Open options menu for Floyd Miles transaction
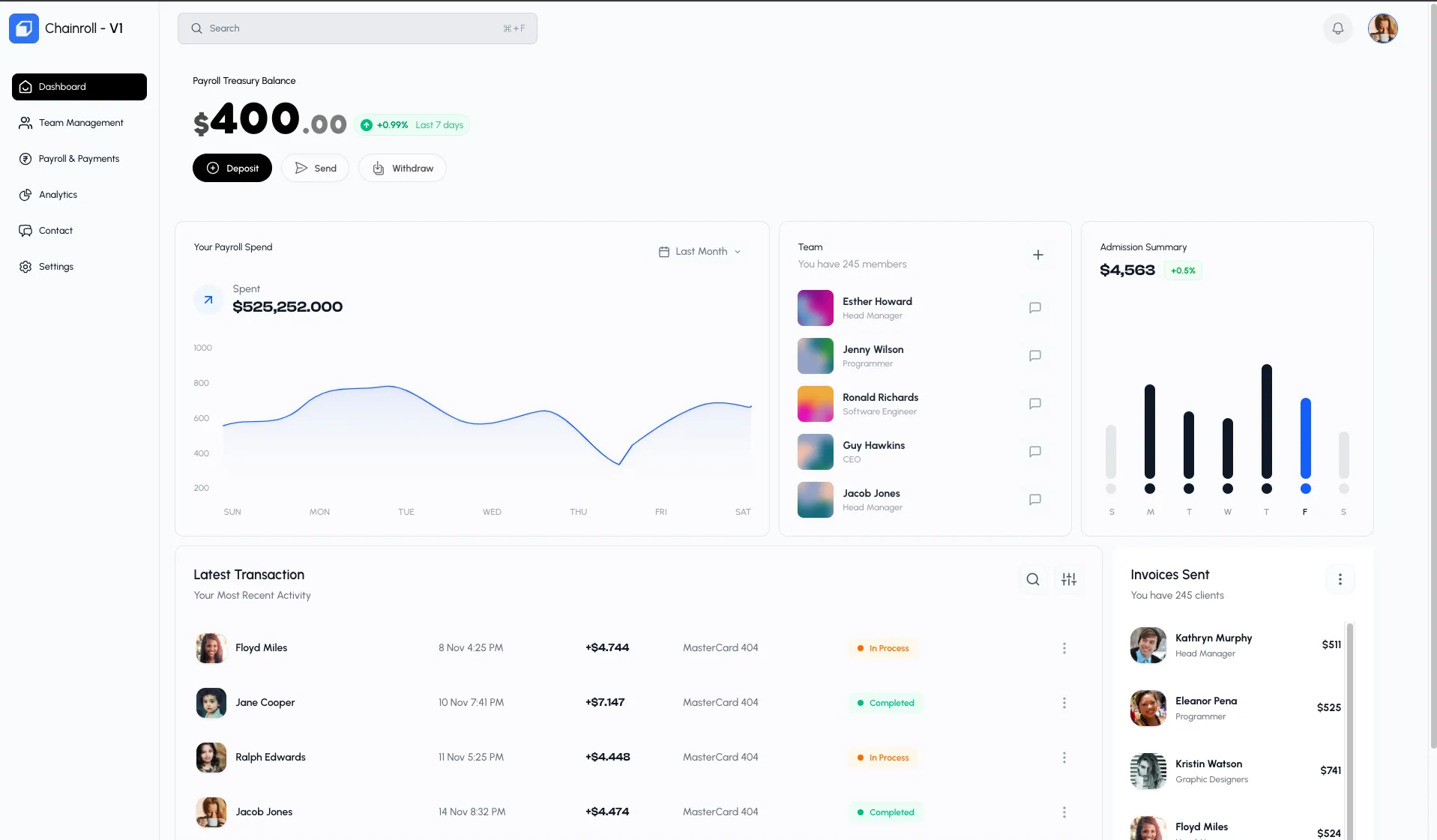This screenshot has width=1437, height=840. click(x=1064, y=648)
